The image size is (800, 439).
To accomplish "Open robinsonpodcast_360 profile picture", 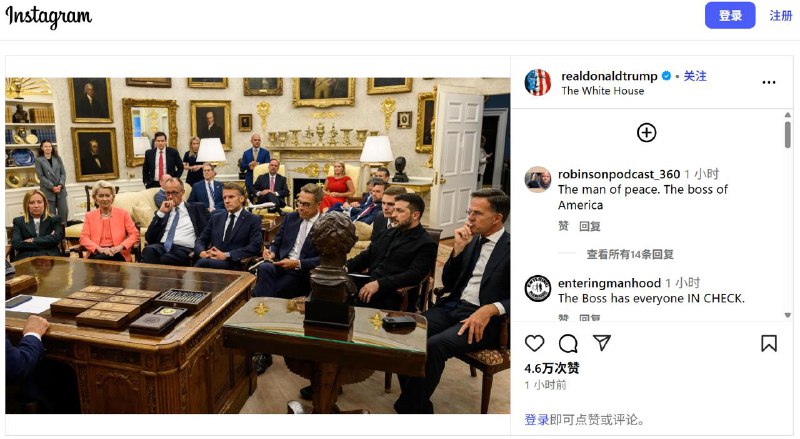I will pyautogui.click(x=538, y=180).
